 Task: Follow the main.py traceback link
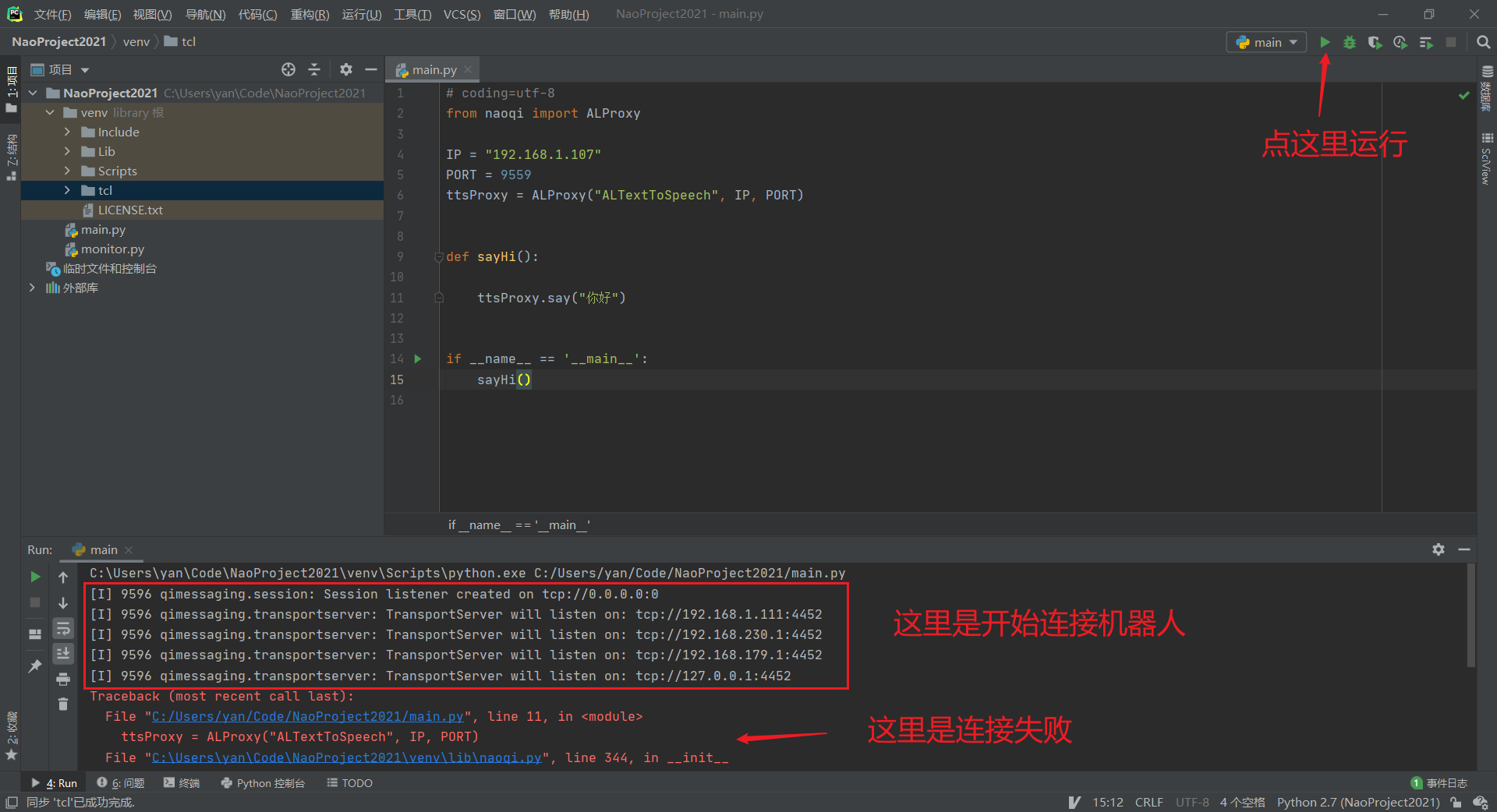[x=307, y=716]
